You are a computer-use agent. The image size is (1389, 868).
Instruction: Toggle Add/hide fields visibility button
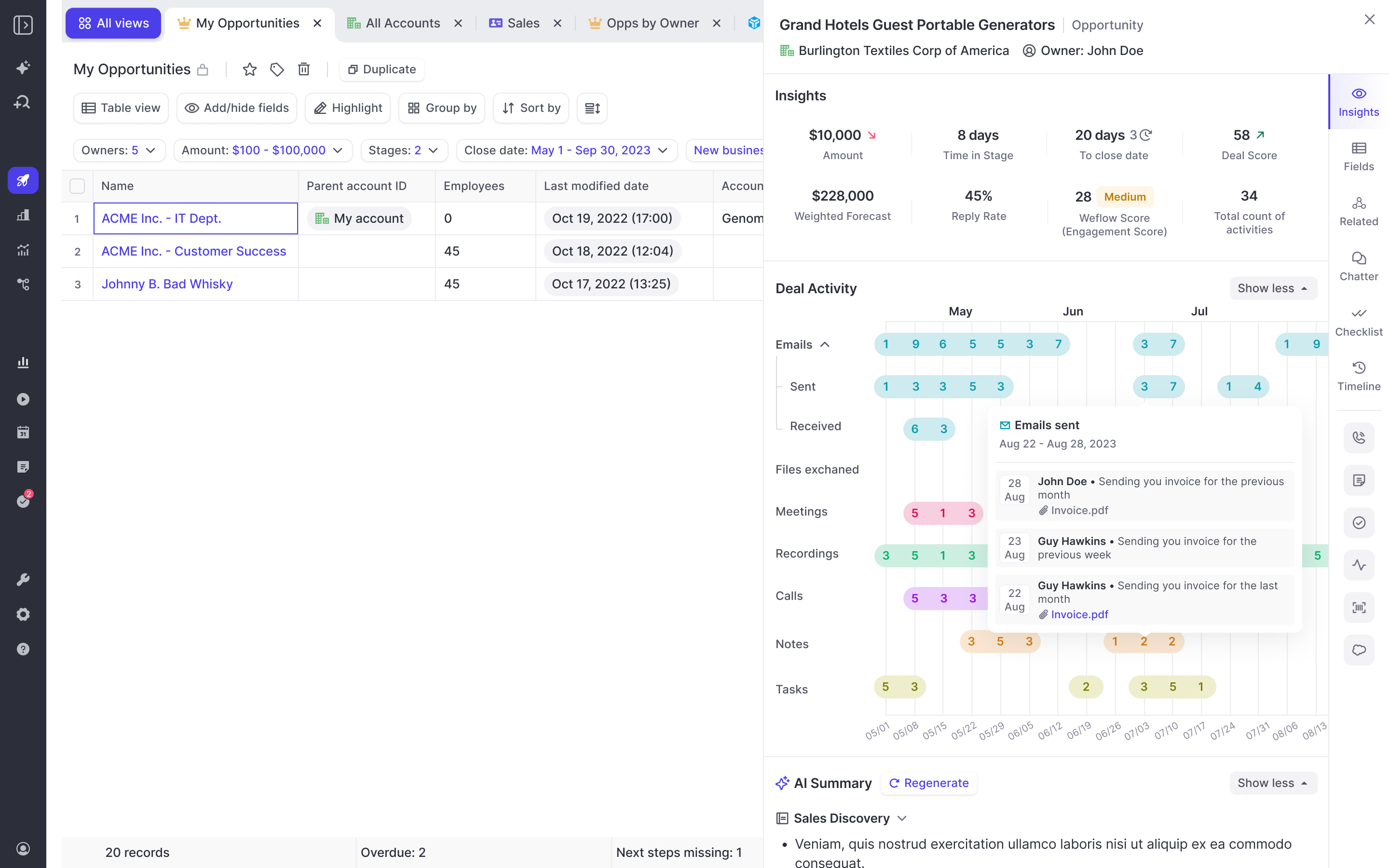point(236,108)
